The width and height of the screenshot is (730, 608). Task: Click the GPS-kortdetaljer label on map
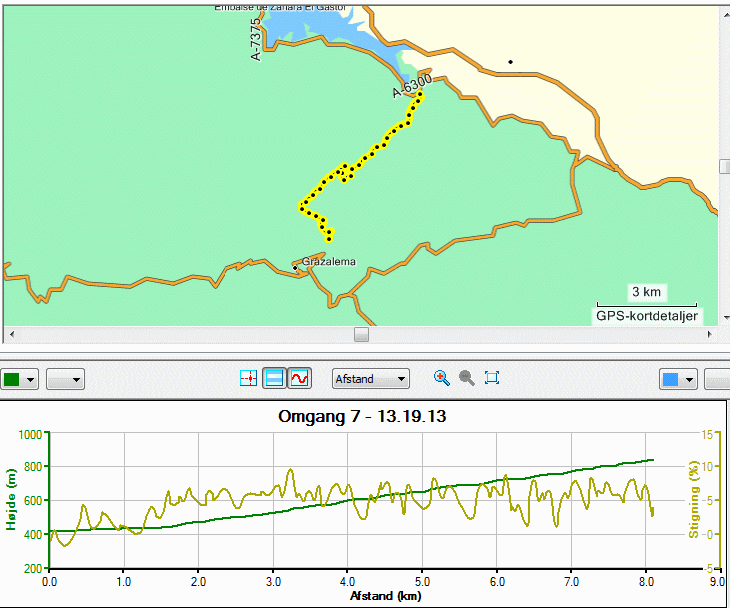coord(647,316)
